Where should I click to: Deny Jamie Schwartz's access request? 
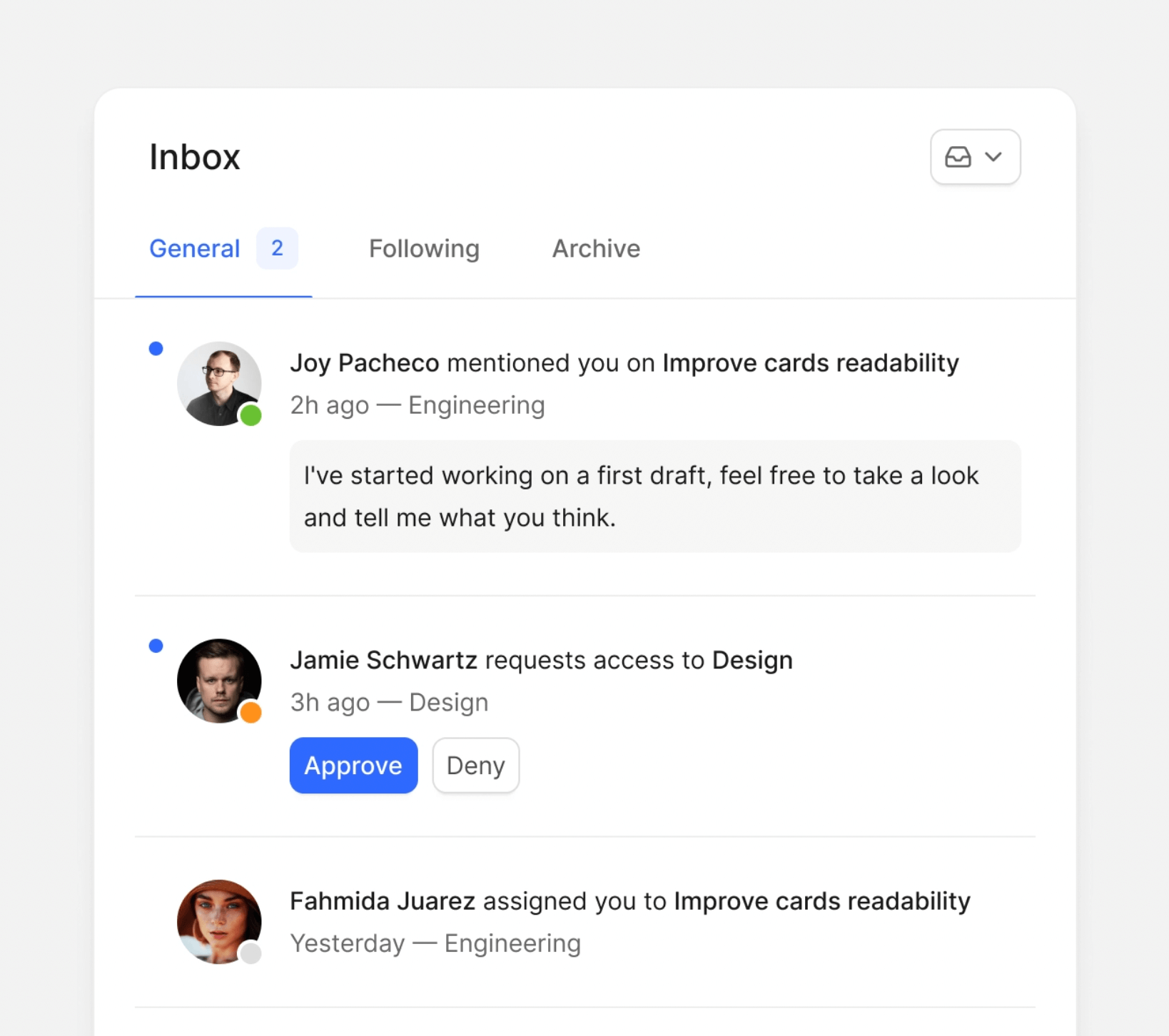[x=475, y=766]
